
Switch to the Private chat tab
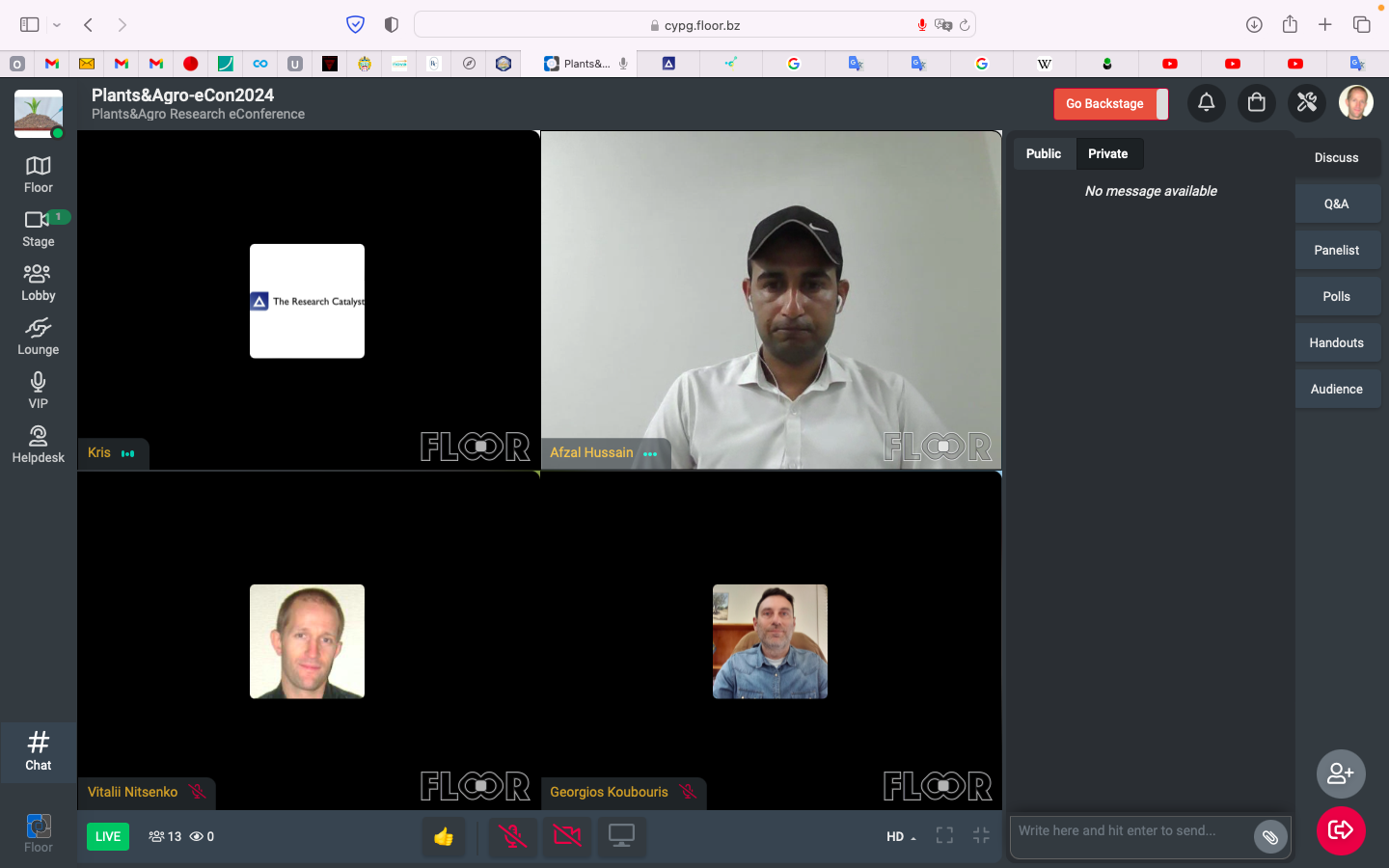click(x=1108, y=153)
